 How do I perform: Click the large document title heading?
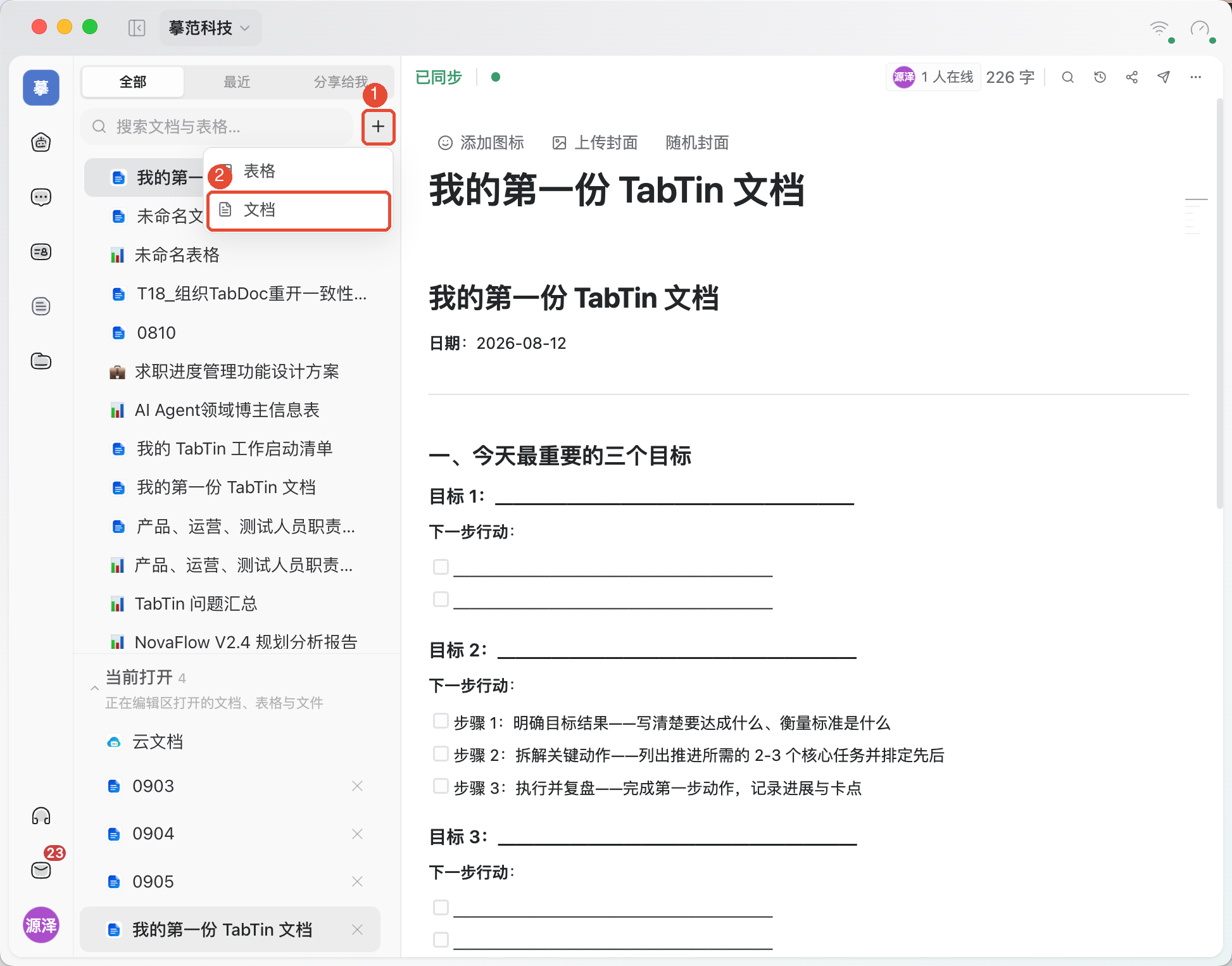tap(617, 190)
